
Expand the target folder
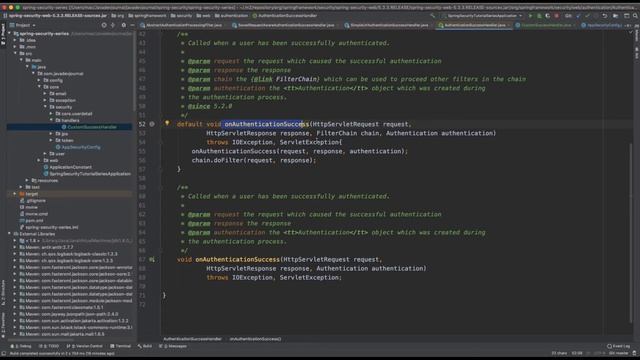[x=16, y=194]
